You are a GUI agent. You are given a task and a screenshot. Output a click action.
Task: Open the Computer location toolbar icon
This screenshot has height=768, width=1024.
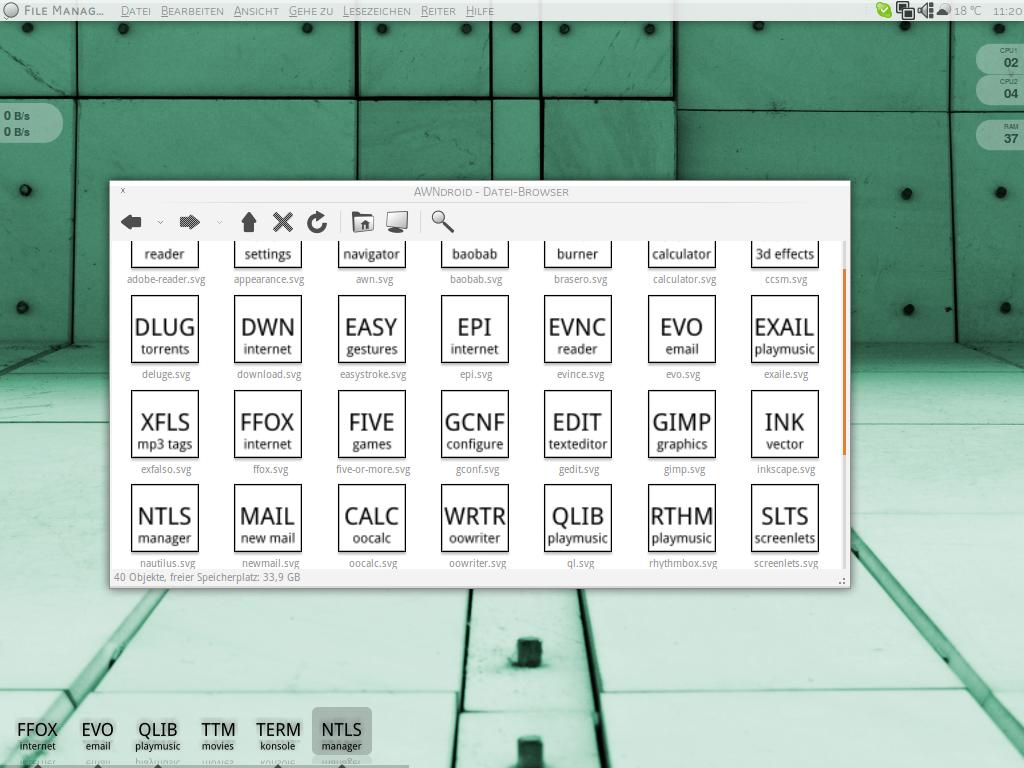pyautogui.click(x=397, y=222)
